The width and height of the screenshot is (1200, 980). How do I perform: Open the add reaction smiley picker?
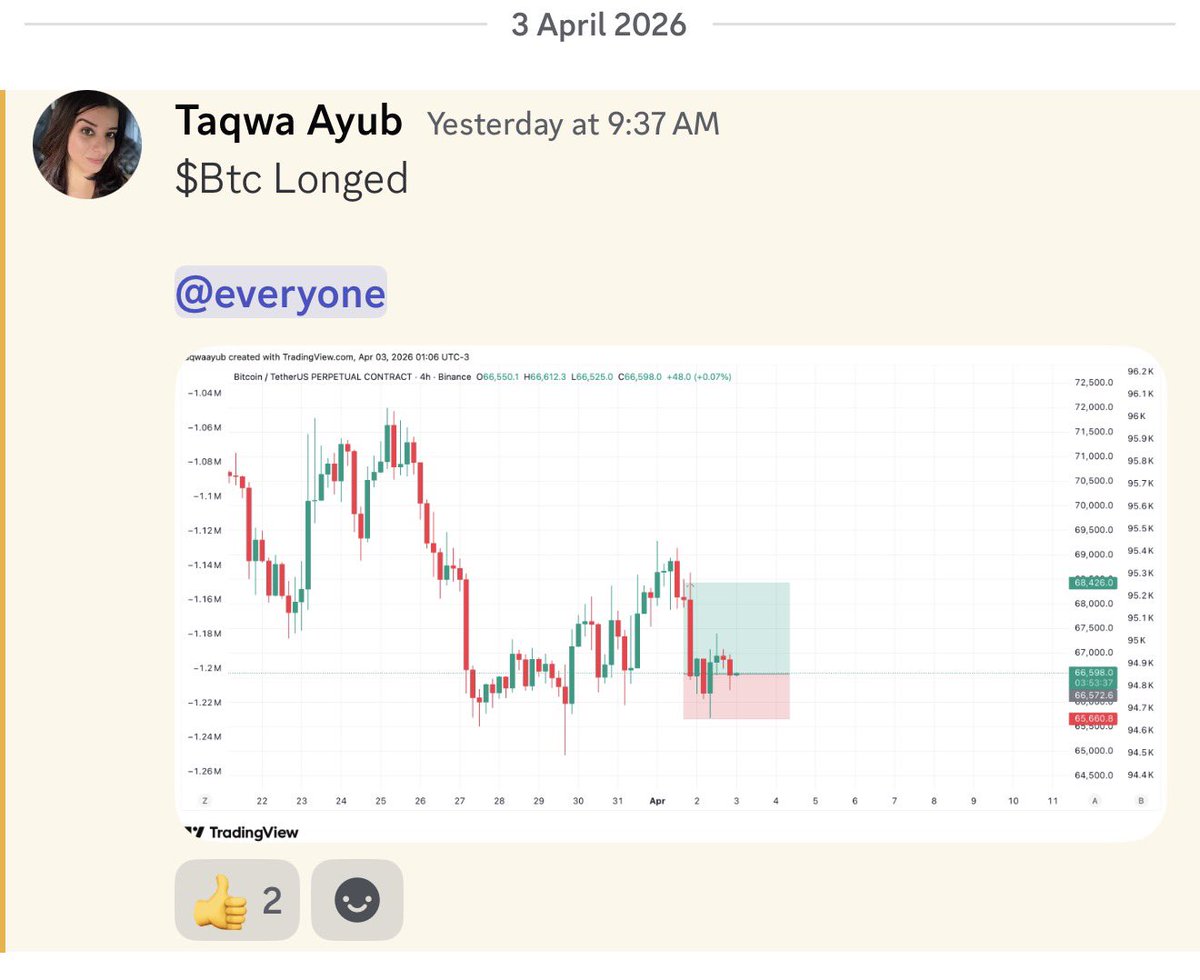coord(357,900)
